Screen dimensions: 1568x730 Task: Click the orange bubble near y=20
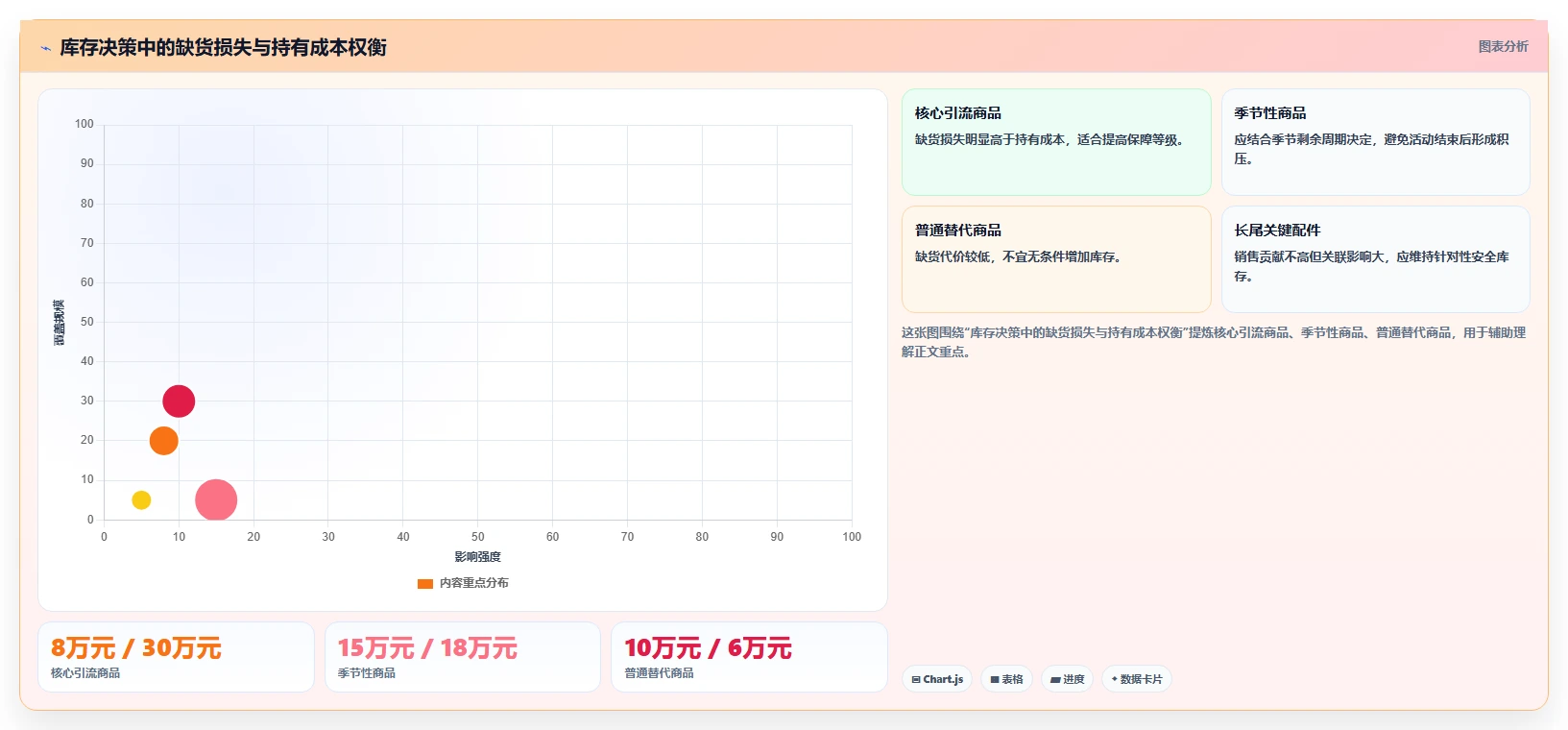(x=164, y=441)
